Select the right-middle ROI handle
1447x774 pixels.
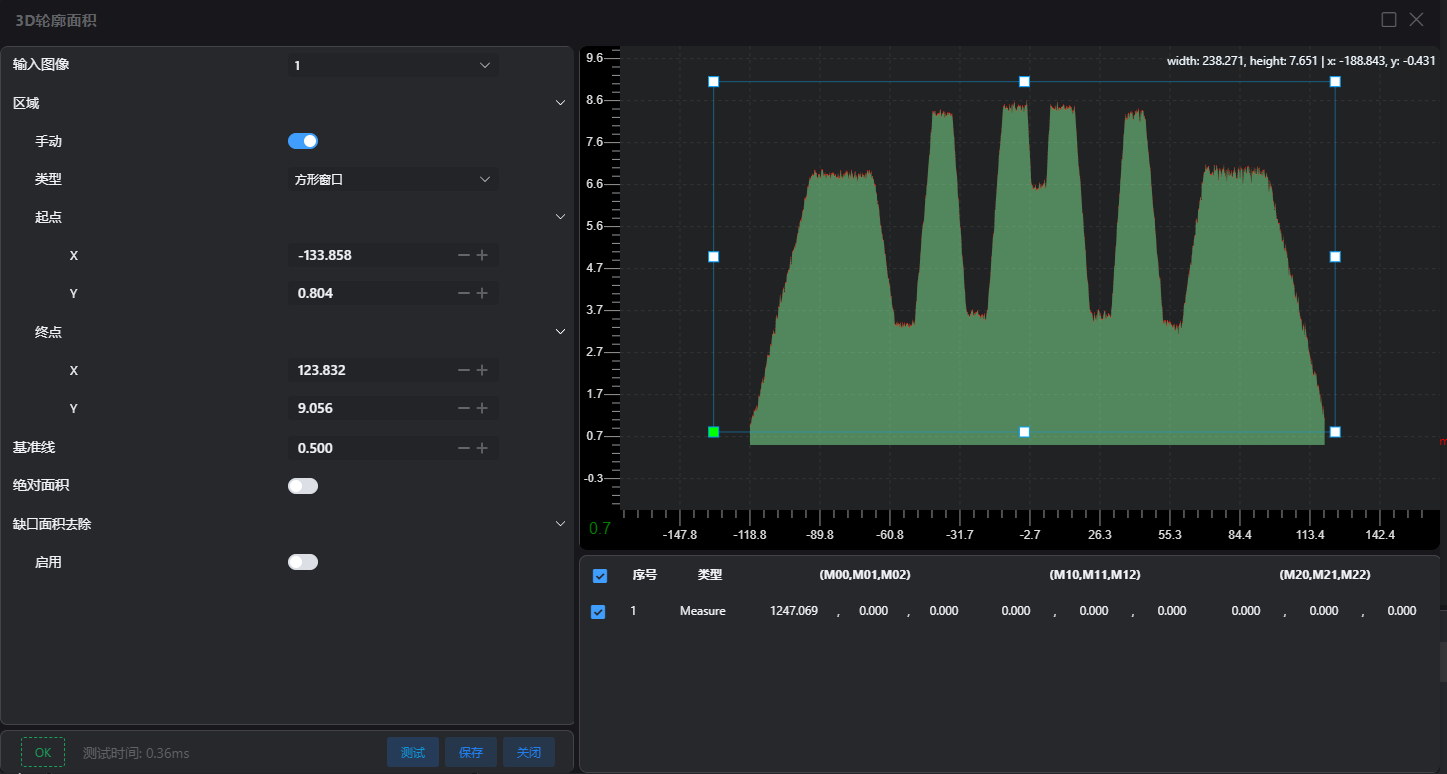[1335, 257]
